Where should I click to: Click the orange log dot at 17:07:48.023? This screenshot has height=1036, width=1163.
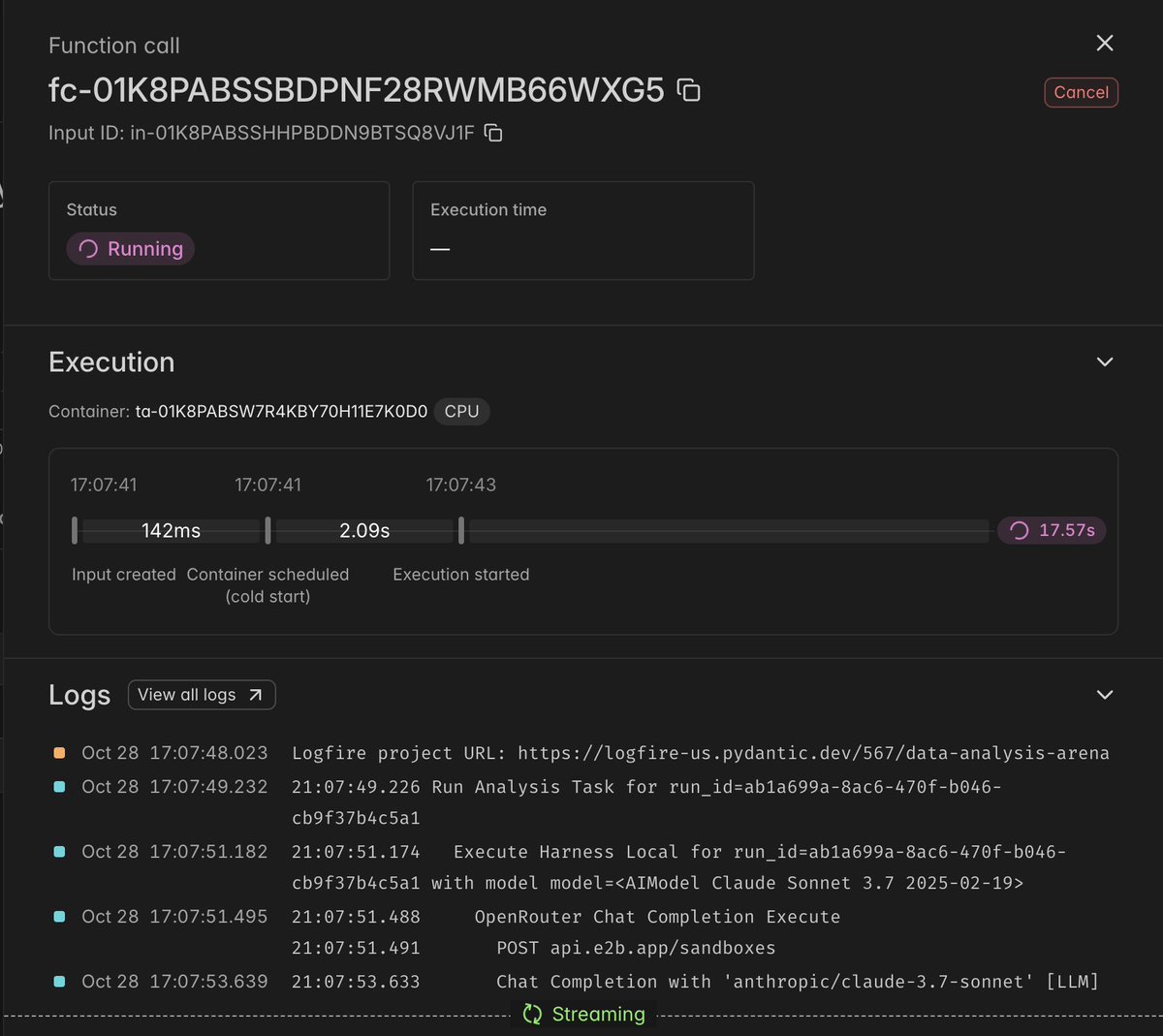click(59, 753)
